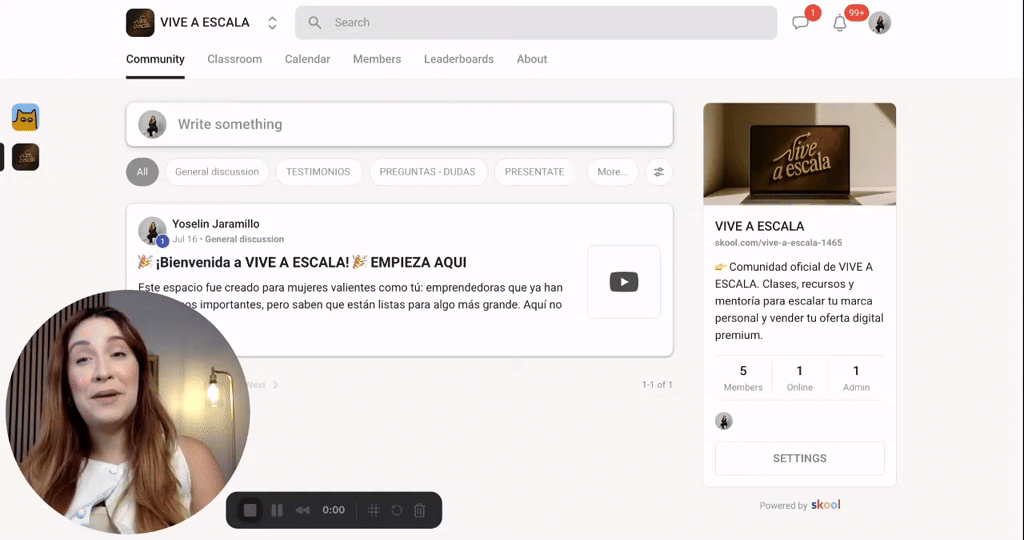Open skool.com/vive-a-escala-1465 link
The image size is (1024, 540).
click(x=778, y=242)
